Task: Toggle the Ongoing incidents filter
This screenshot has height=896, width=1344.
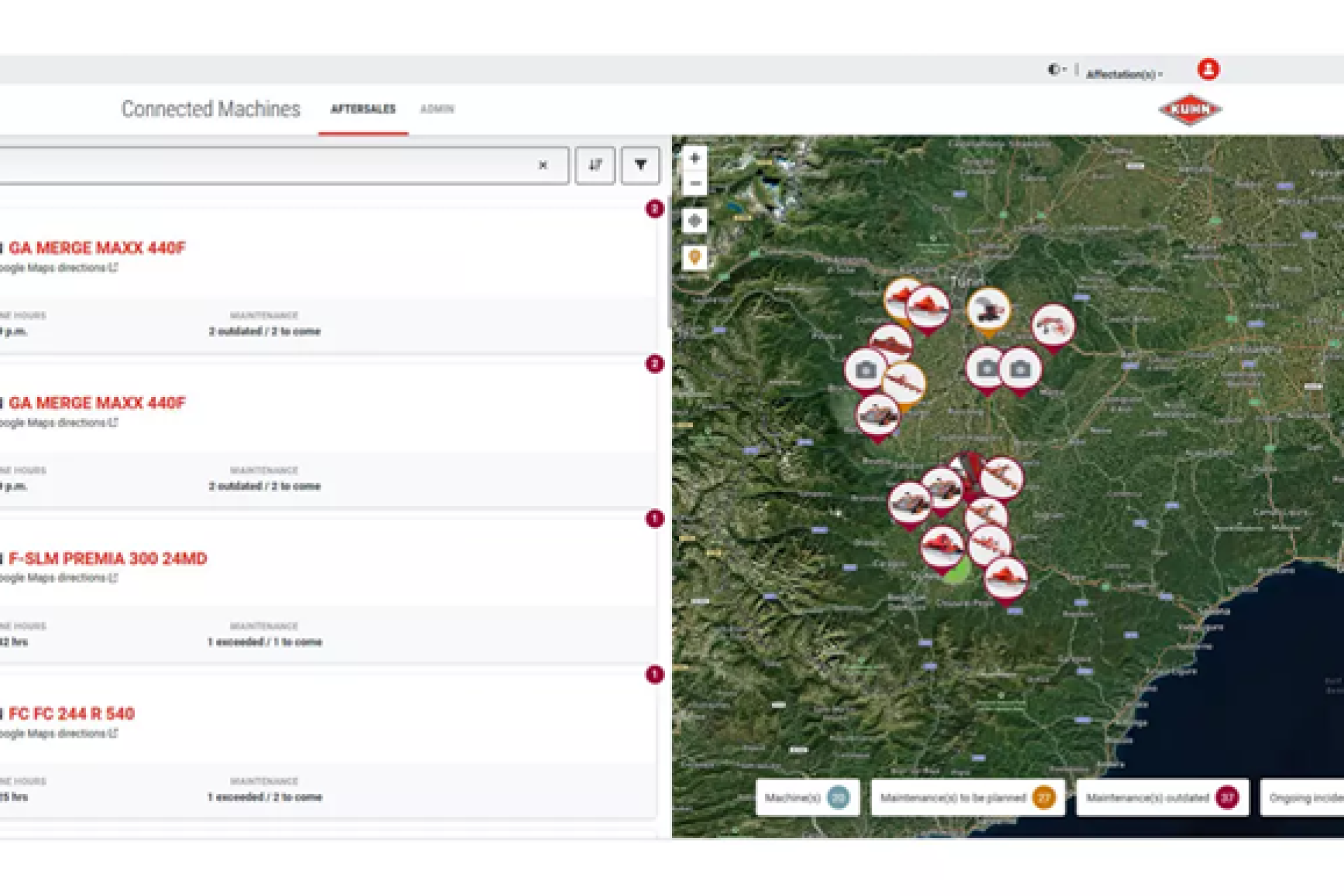Action: (1305, 797)
